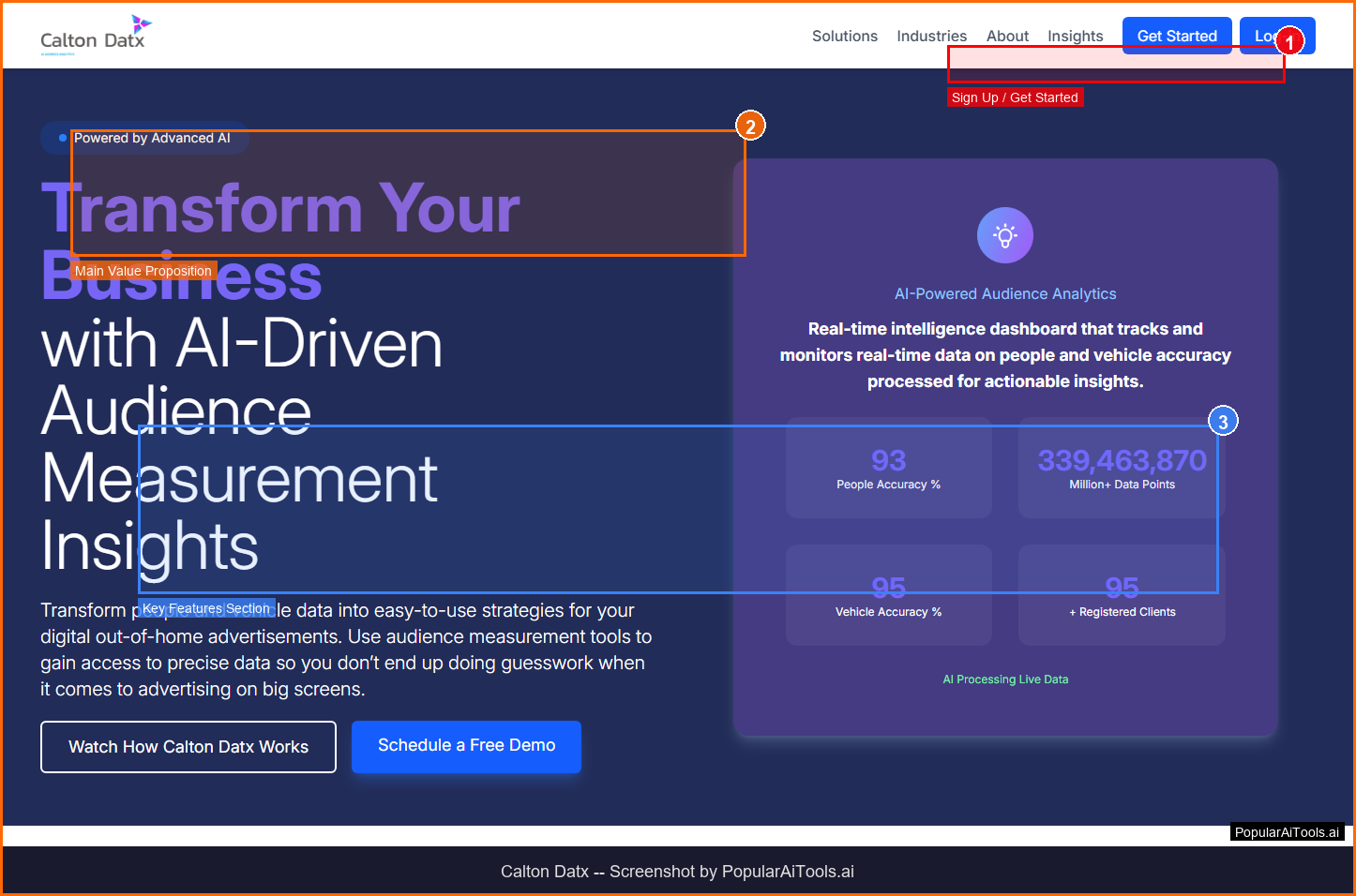
Task: Click the blue dot in Powered by badge
Action: click(63, 138)
